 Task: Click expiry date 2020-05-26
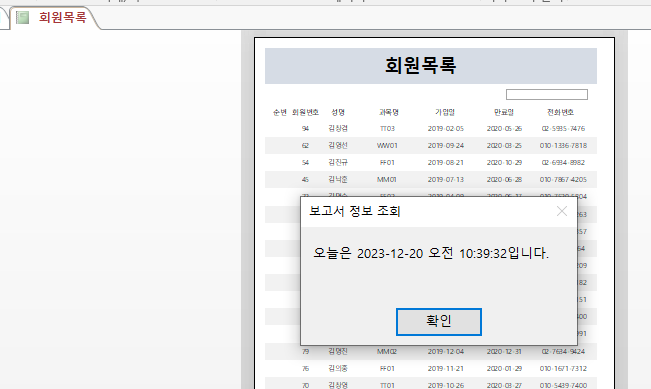(504, 129)
